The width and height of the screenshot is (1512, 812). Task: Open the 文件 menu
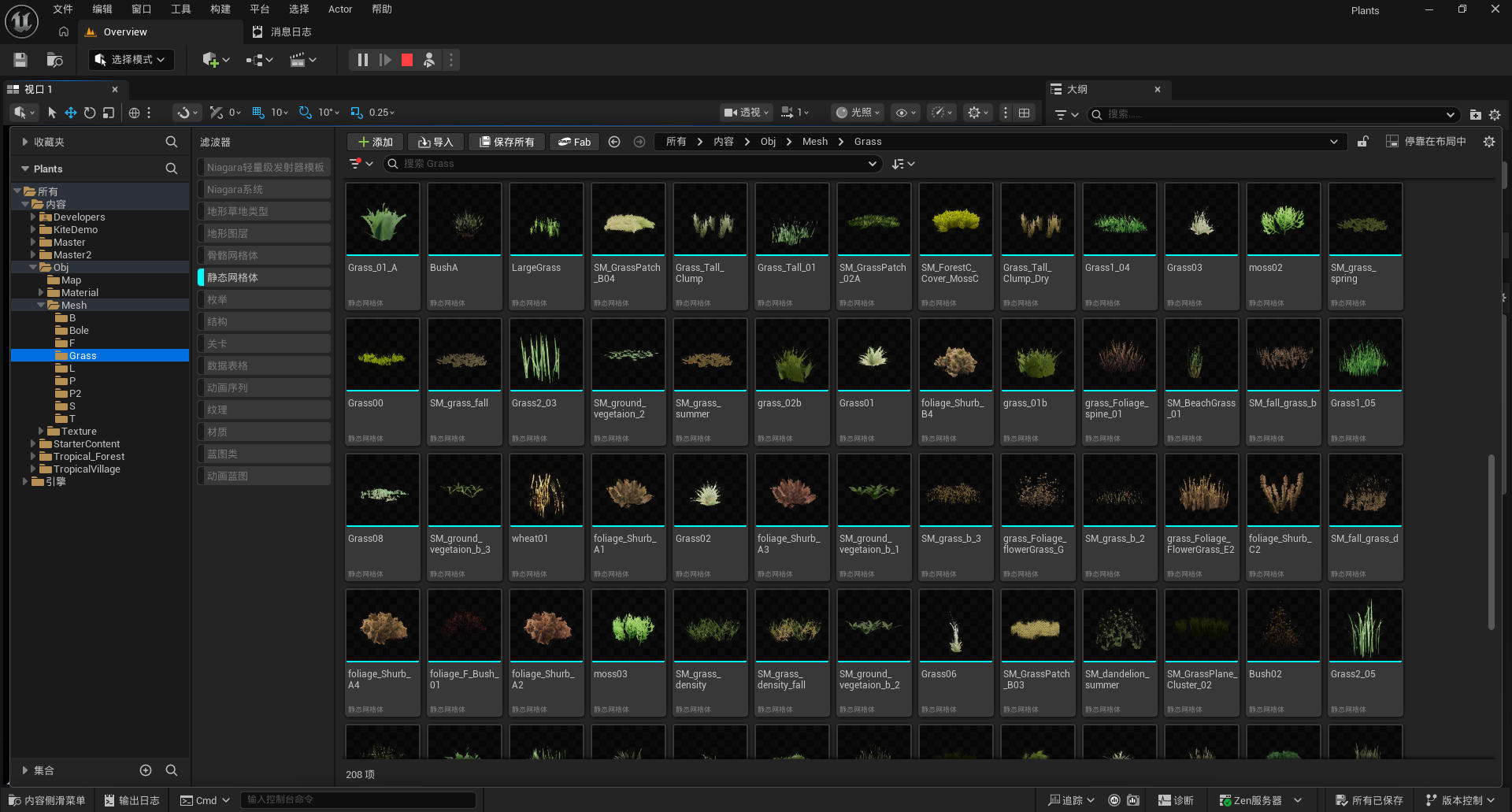[x=63, y=9]
